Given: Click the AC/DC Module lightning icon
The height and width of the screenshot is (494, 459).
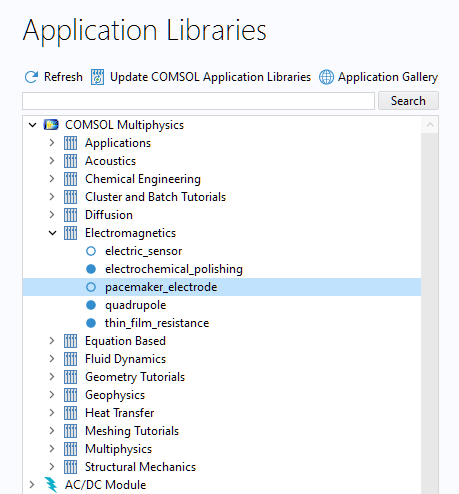Looking at the screenshot, I should tap(51, 485).
